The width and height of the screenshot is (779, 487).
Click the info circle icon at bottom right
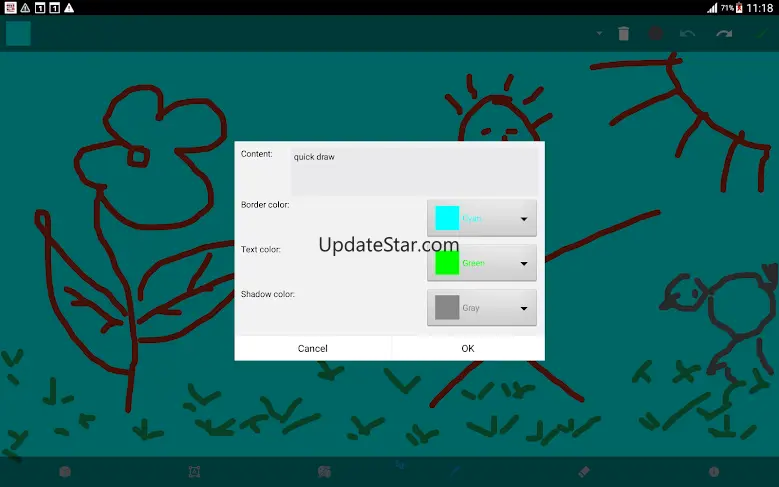coord(714,472)
